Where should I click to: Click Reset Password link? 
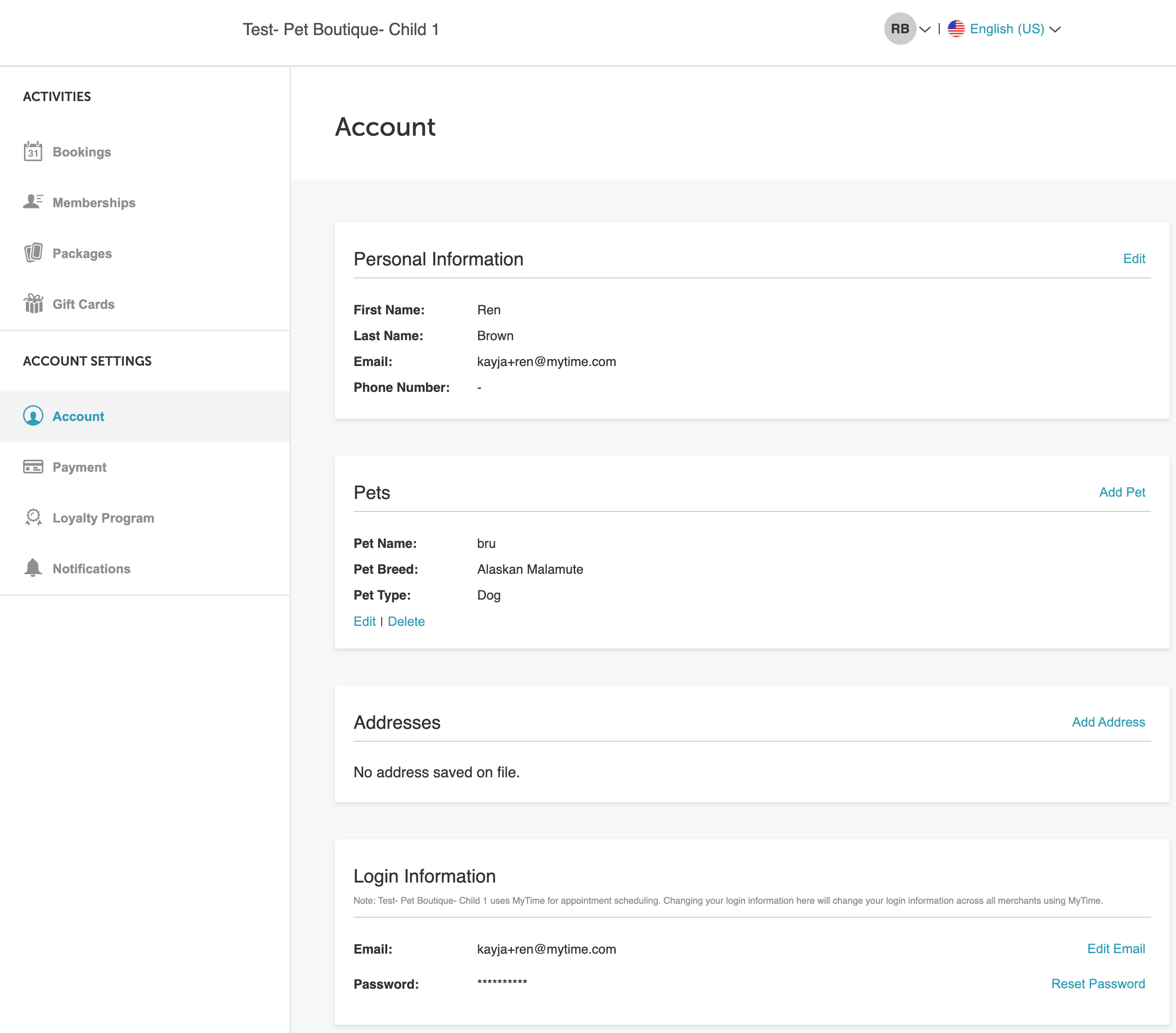coord(1097,984)
